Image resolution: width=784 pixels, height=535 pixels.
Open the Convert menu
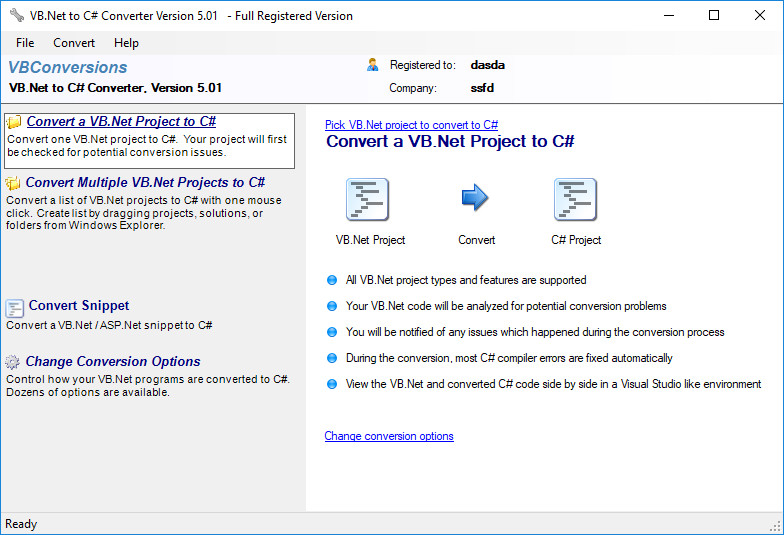[74, 43]
